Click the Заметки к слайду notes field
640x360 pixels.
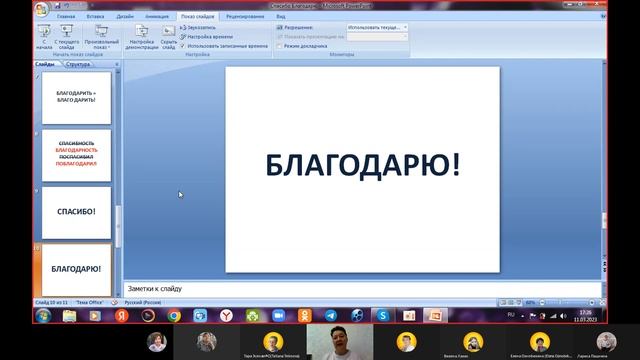(362, 289)
